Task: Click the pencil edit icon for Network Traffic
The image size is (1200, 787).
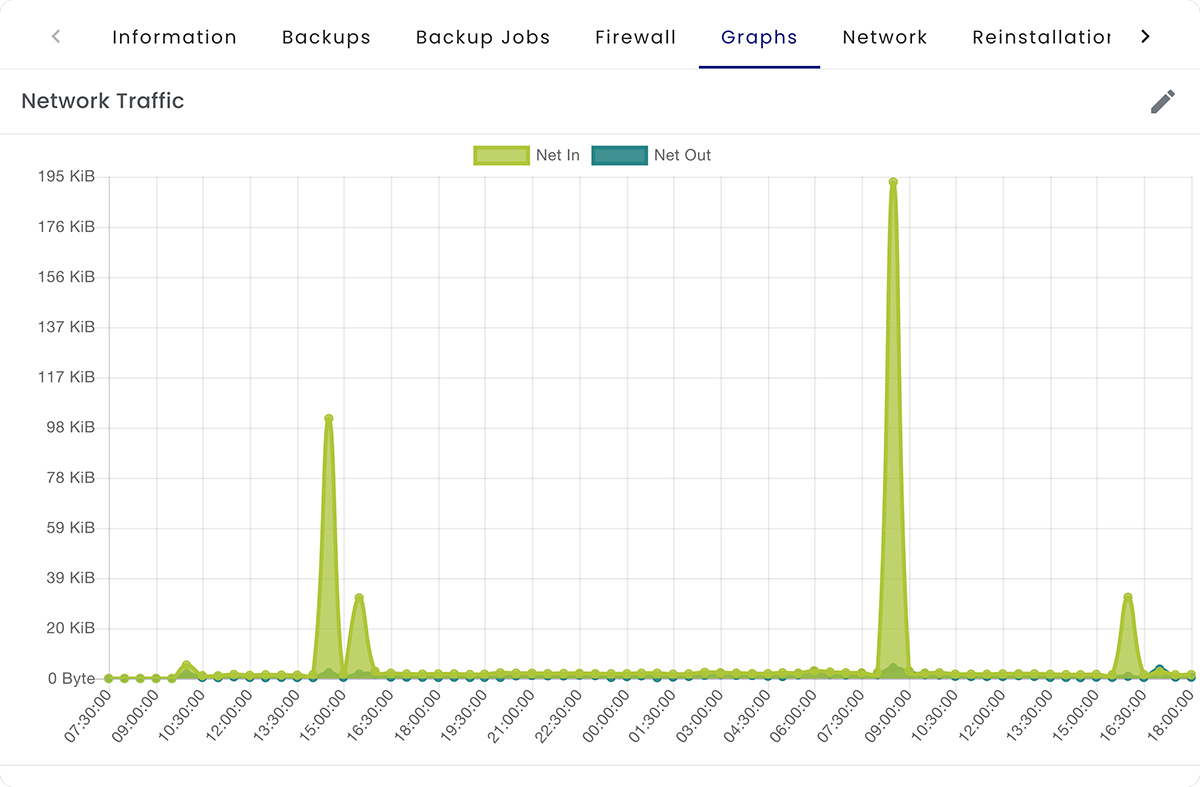Action: tap(1162, 101)
